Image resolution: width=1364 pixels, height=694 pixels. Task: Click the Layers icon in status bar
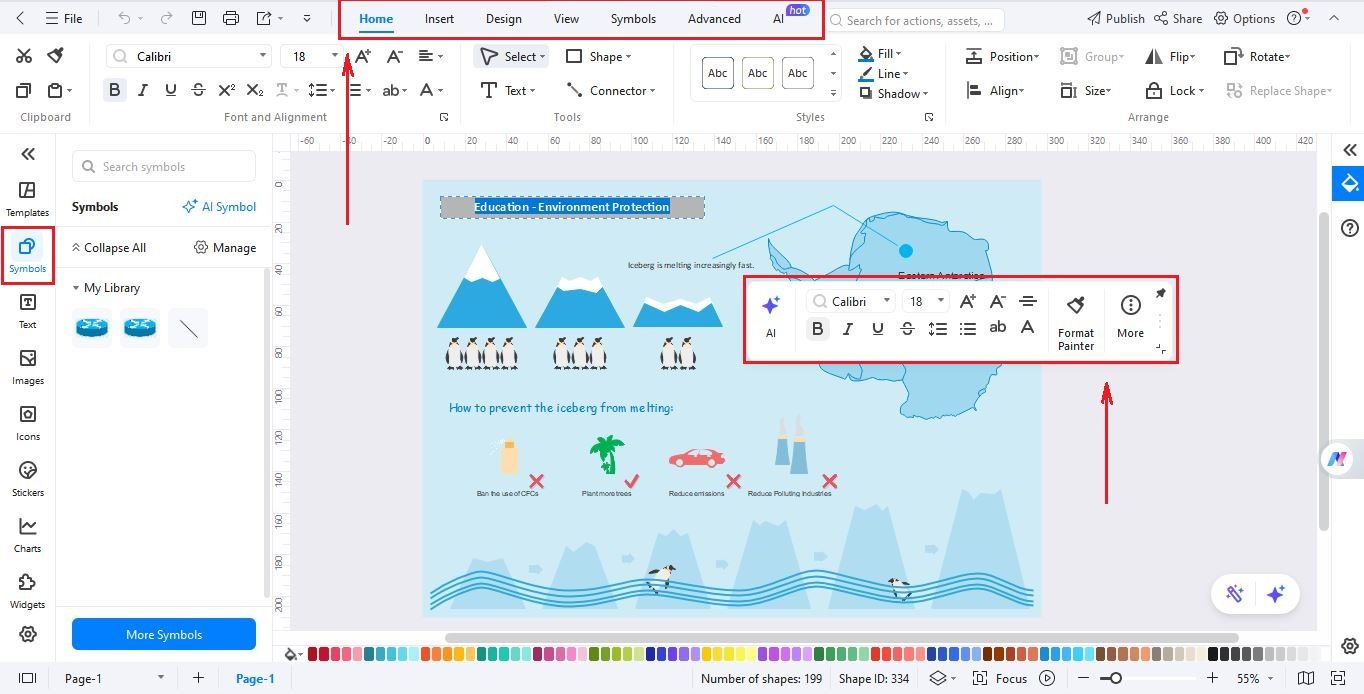[937, 678]
